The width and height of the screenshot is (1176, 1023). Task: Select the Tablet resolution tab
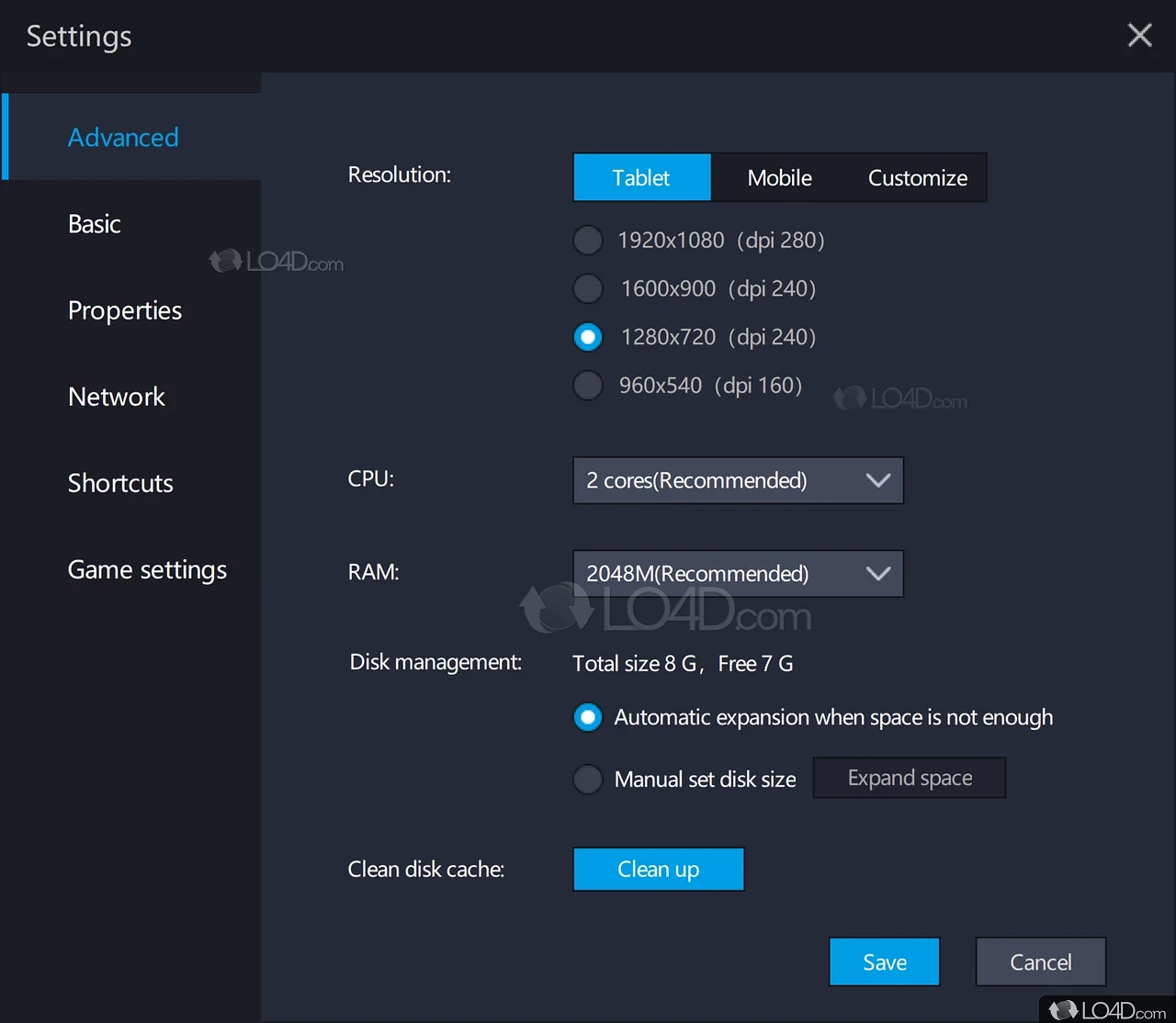pos(641,177)
